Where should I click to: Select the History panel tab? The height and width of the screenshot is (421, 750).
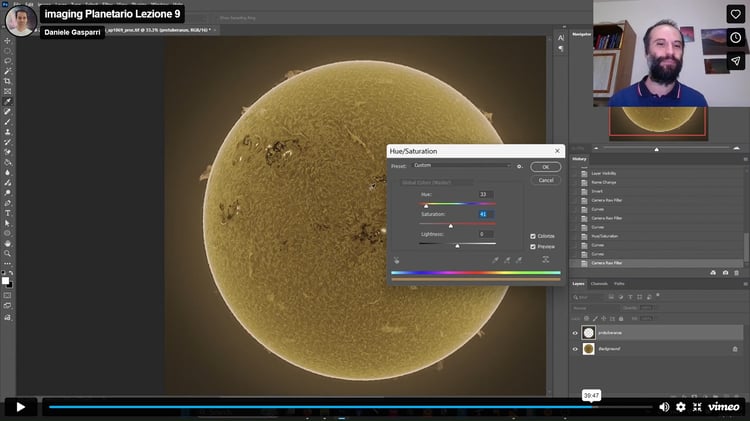coord(579,159)
